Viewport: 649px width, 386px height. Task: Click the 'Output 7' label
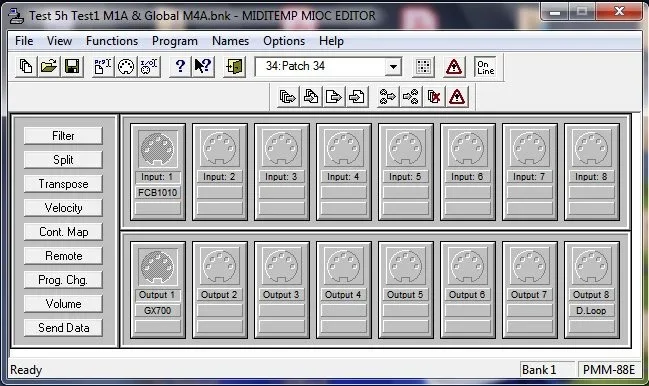530,295
